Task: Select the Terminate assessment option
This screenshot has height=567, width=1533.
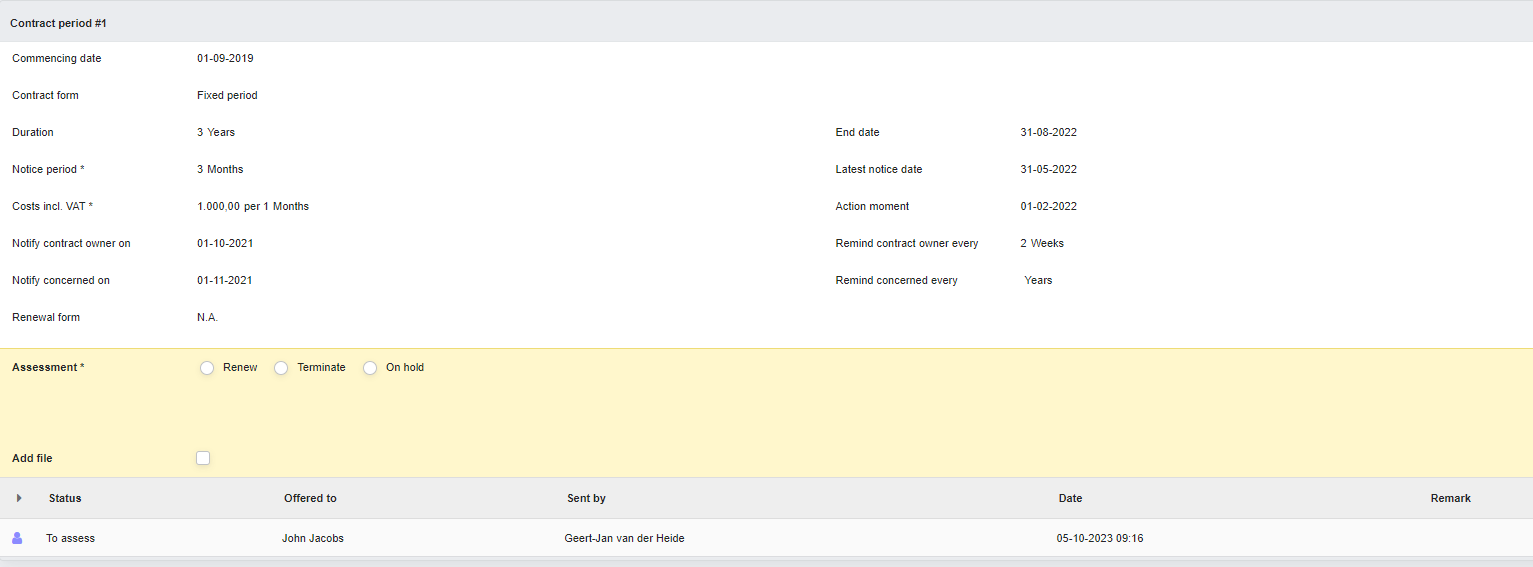Action: tap(281, 368)
